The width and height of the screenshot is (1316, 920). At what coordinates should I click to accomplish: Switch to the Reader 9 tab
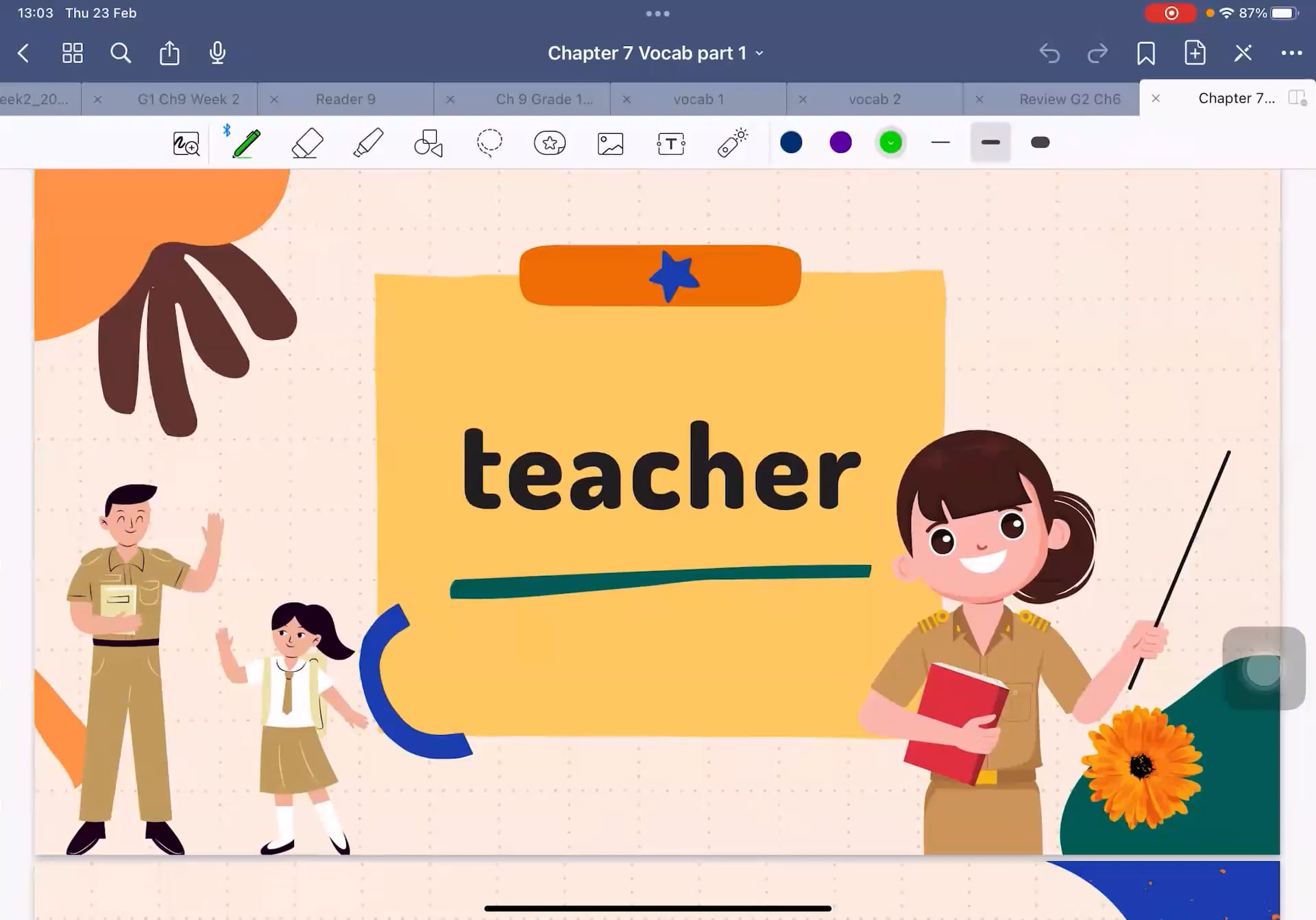pyautogui.click(x=345, y=99)
